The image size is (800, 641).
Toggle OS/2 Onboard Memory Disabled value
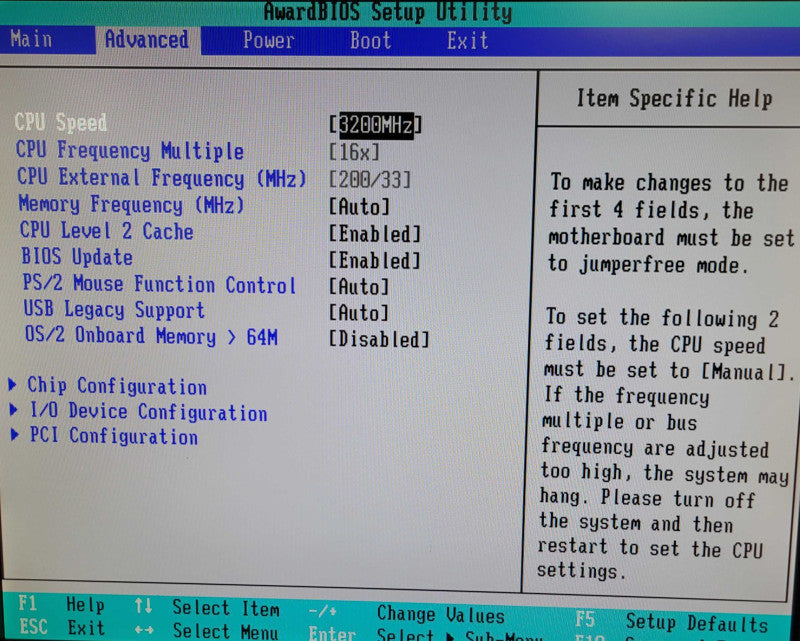click(379, 339)
